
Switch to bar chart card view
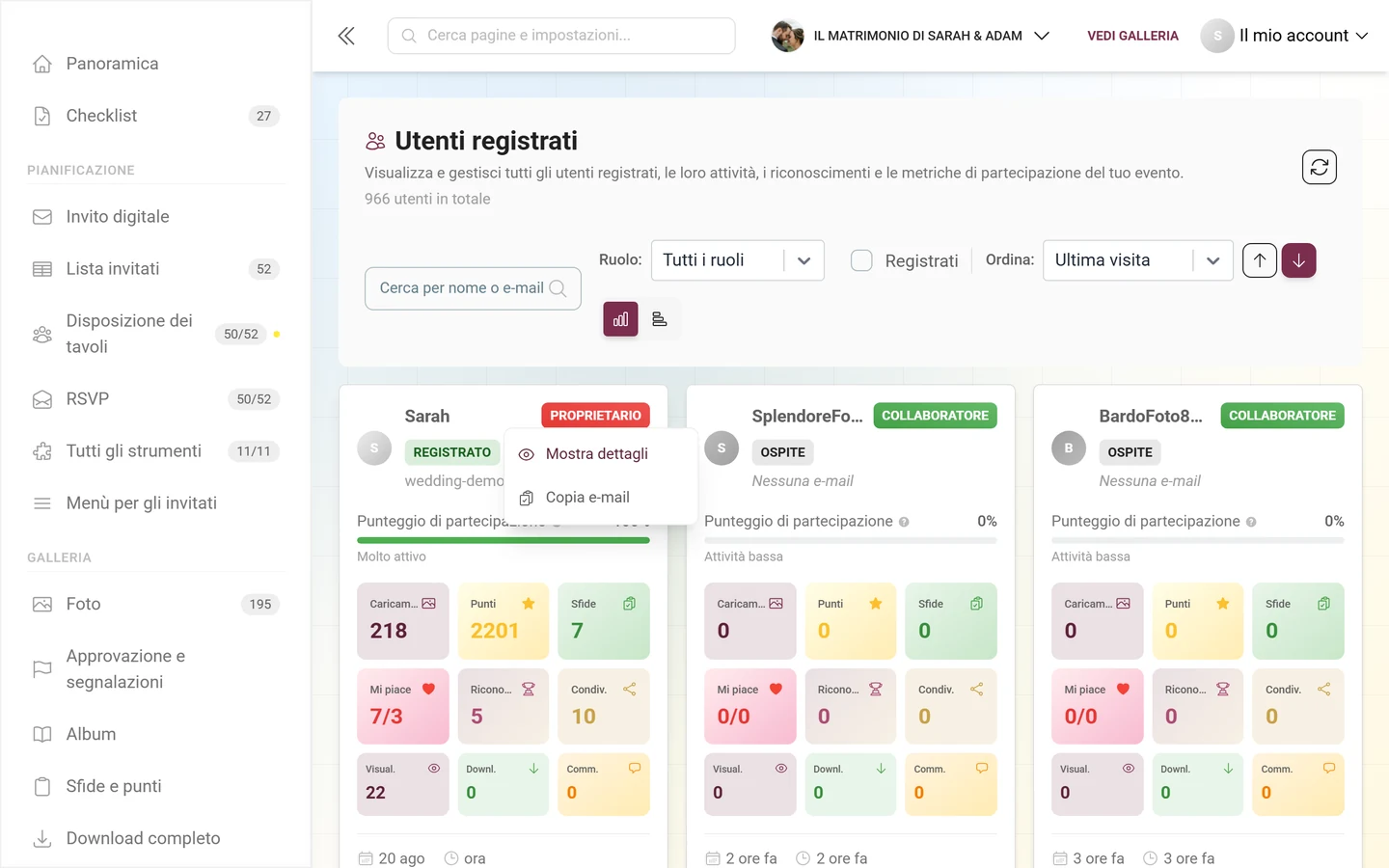[x=620, y=319]
